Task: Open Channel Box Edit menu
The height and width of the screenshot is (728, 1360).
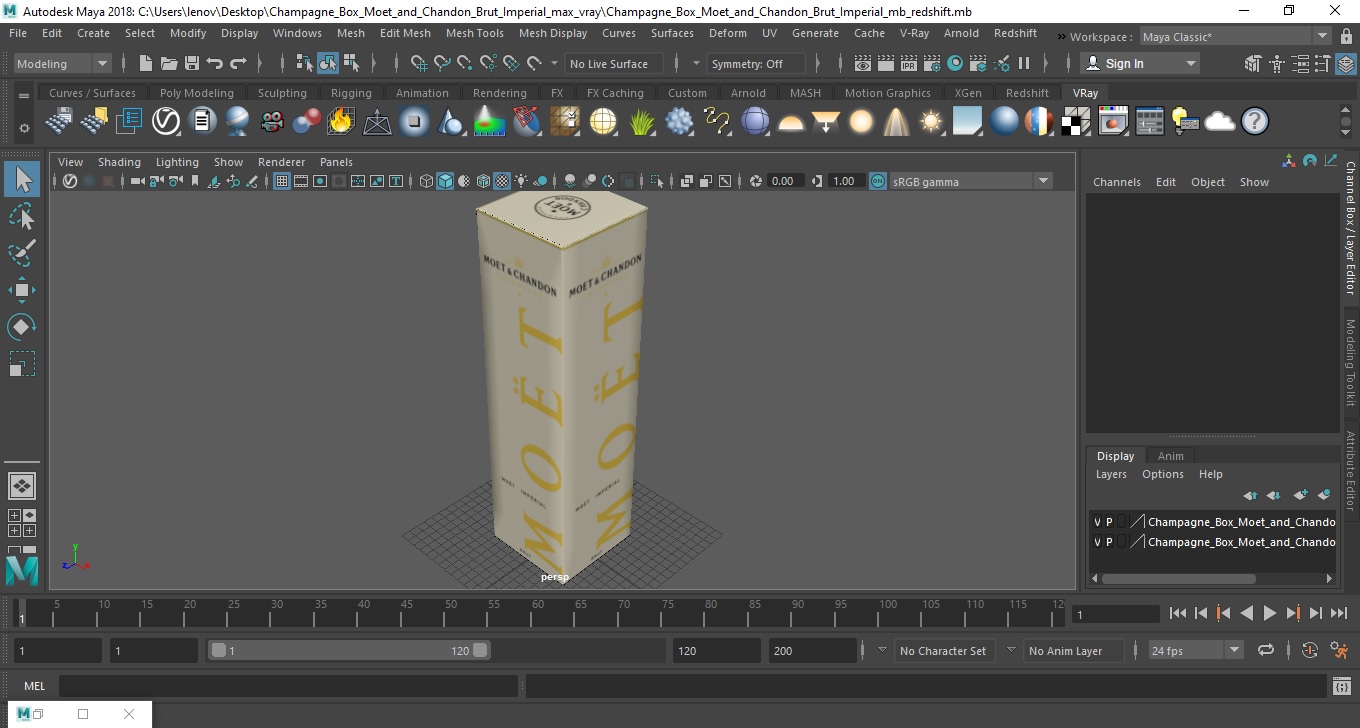Action: pos(1166,182)
